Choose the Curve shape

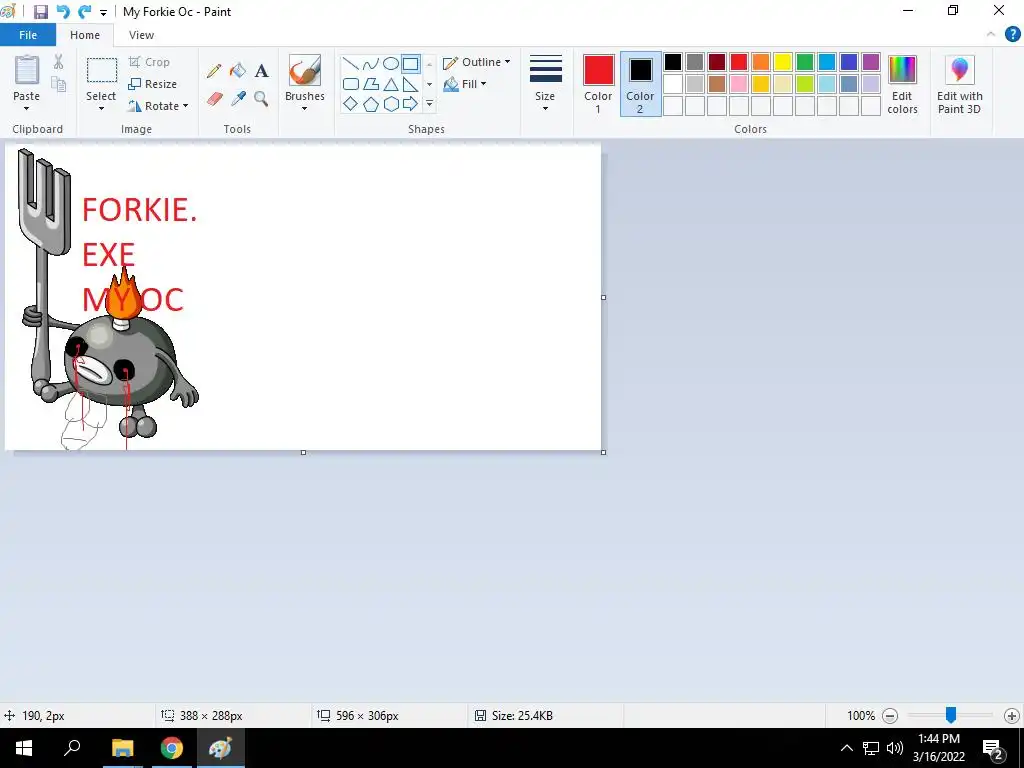370,63
